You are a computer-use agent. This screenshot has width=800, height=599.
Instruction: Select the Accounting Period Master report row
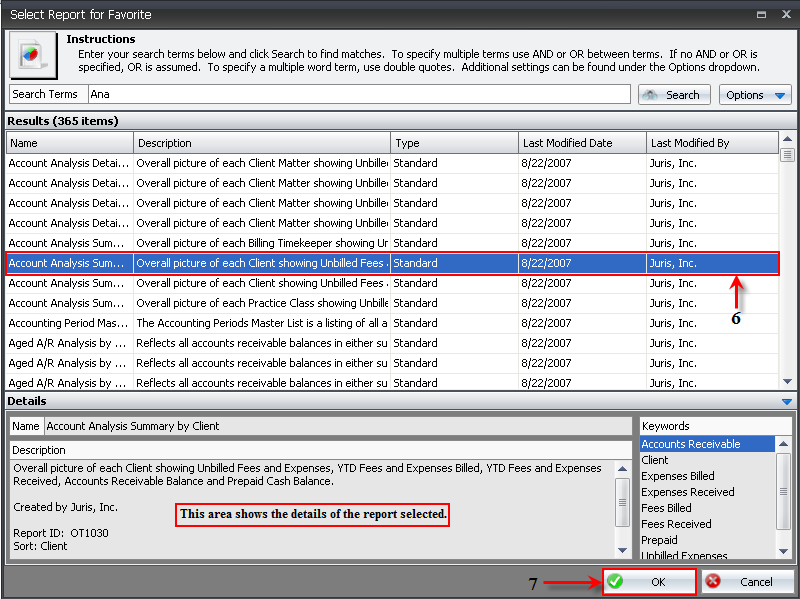pyautogui.click(x=69, y=323)
